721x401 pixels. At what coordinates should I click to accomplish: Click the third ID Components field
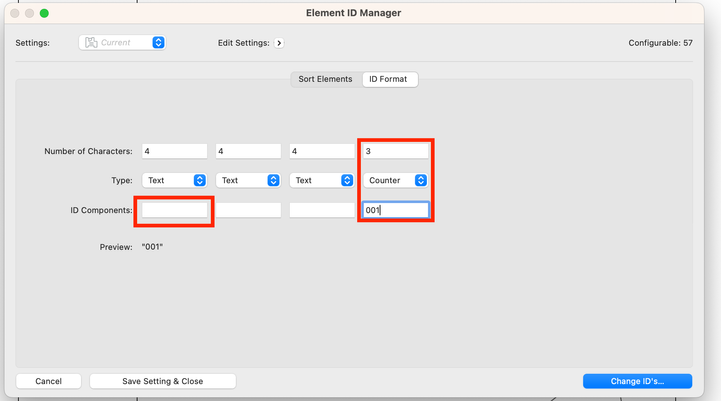322,210
